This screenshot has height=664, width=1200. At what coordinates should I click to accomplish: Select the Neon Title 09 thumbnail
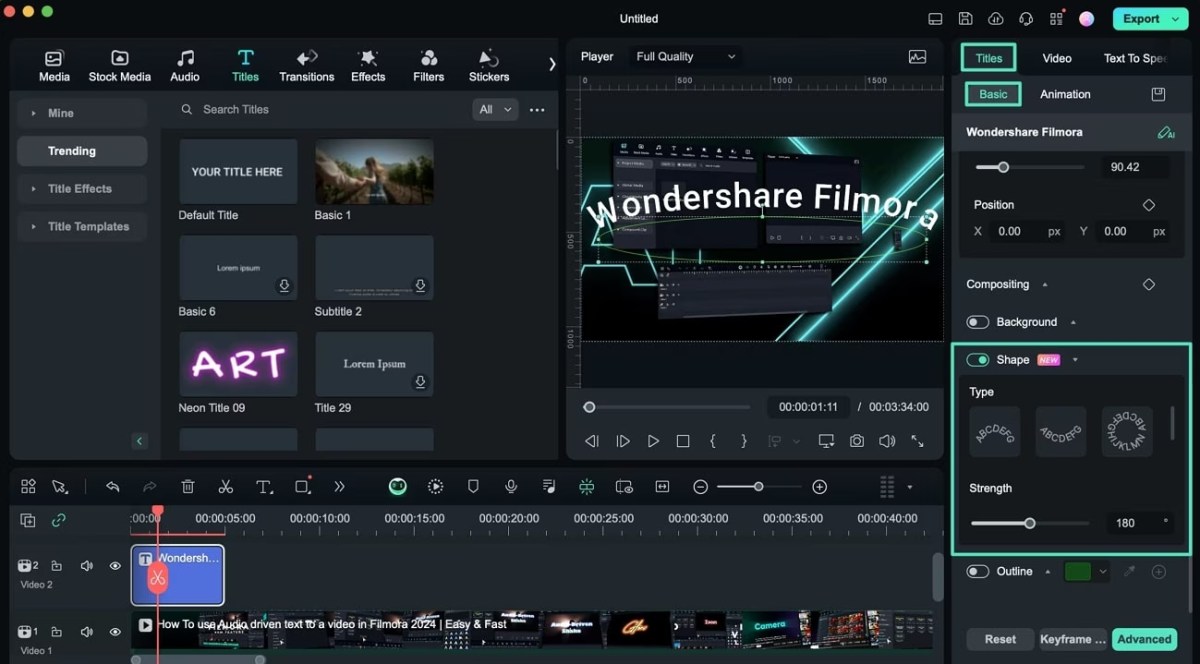(238, 365)
